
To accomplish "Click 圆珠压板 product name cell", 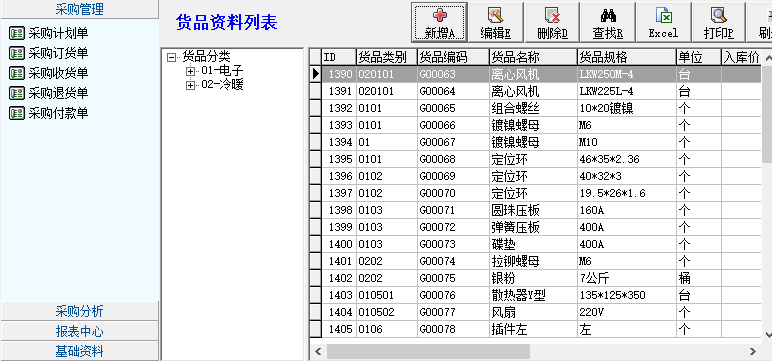I will [533, 210].
